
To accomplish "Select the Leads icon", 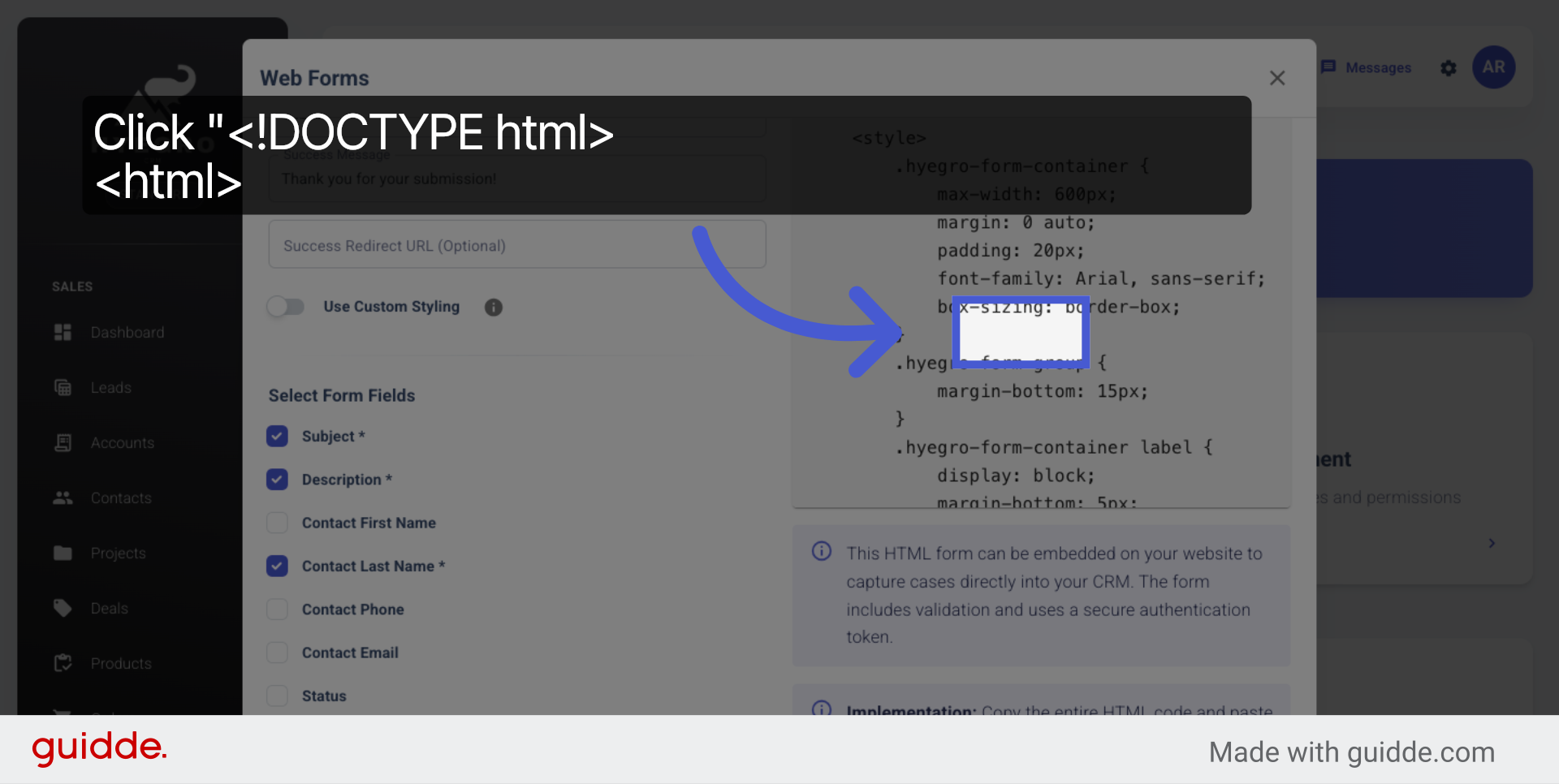I will tap(63, 387).
